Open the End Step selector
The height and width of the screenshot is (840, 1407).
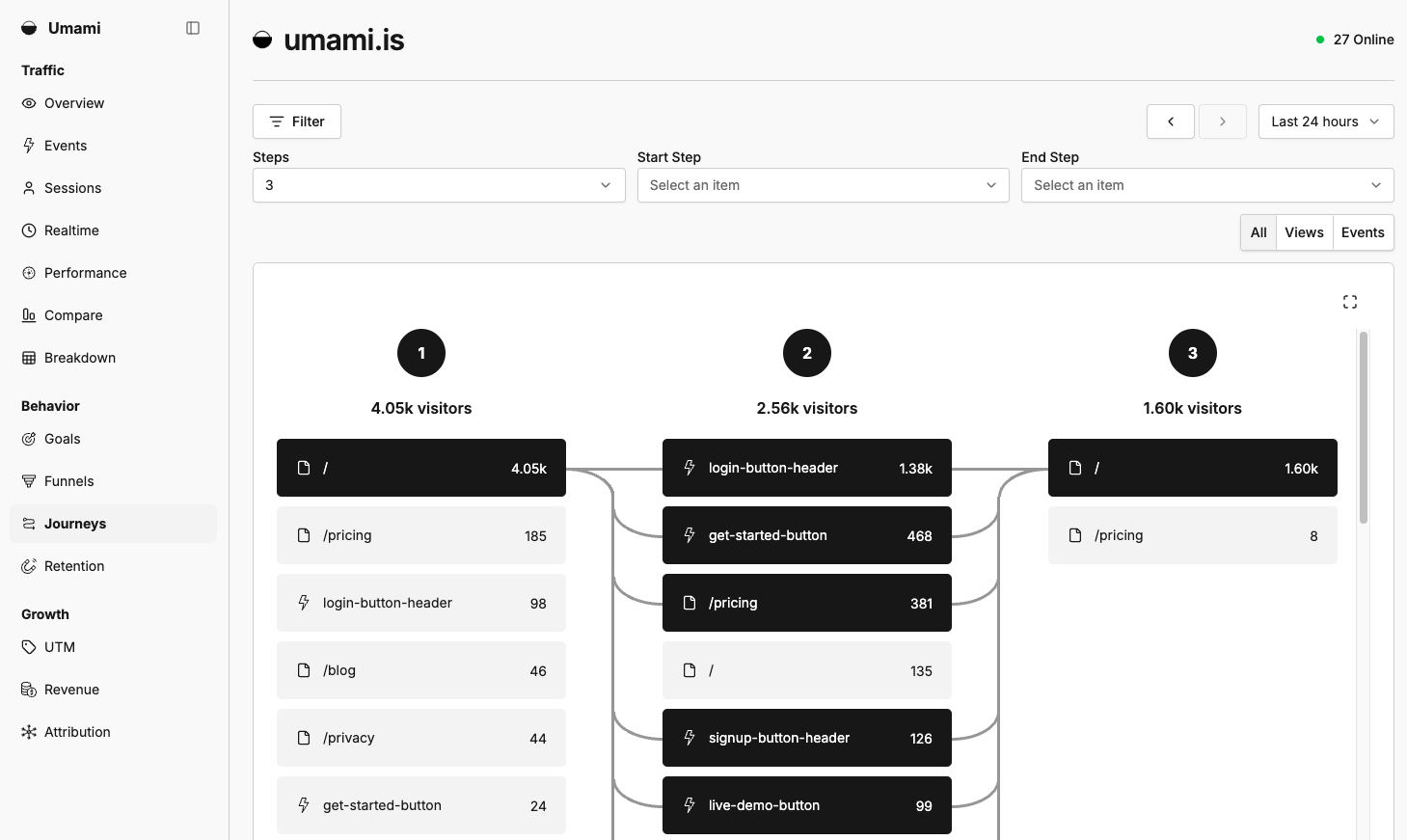coord(1207,185)
